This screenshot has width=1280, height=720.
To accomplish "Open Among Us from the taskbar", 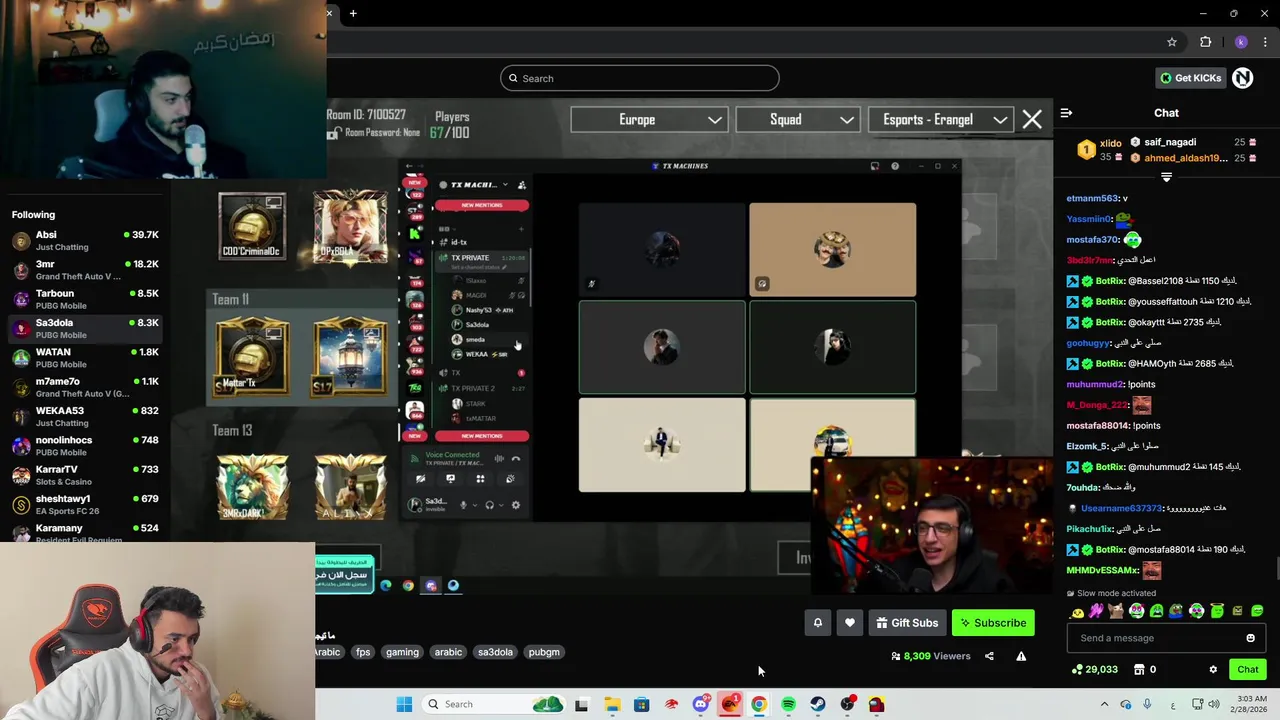I will click(877, 704).
